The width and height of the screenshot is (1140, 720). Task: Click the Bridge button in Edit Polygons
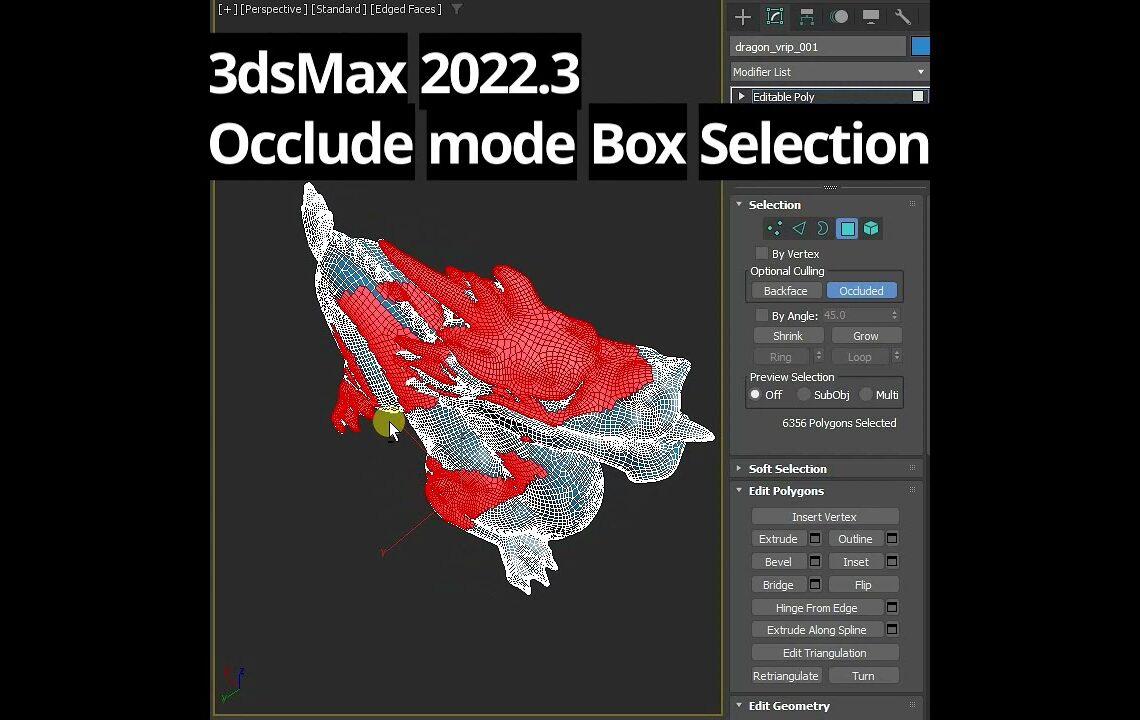tap(778, 584)
